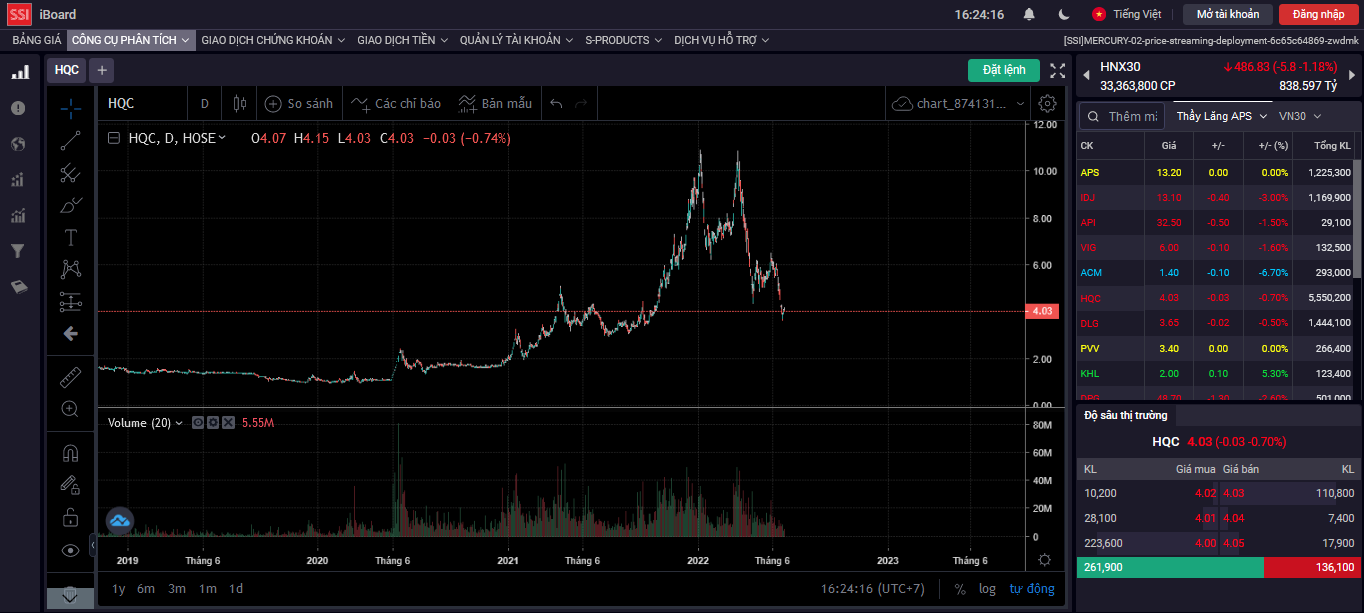The height and width of the screenshot is (613, 1364).
Task: Set the chart range to 1y
Action: click(118, 589)
